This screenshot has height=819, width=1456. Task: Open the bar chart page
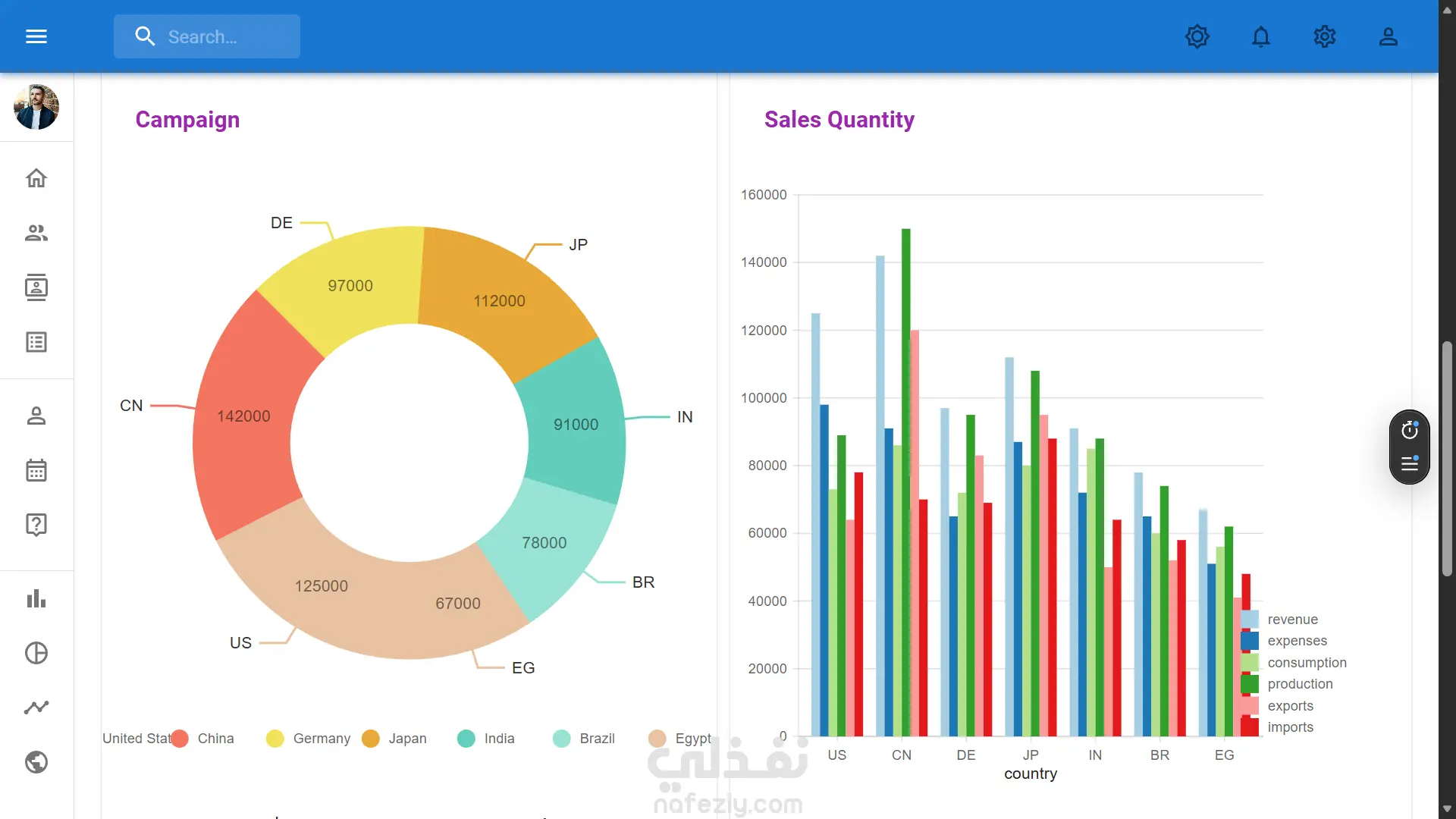[36, 599]
